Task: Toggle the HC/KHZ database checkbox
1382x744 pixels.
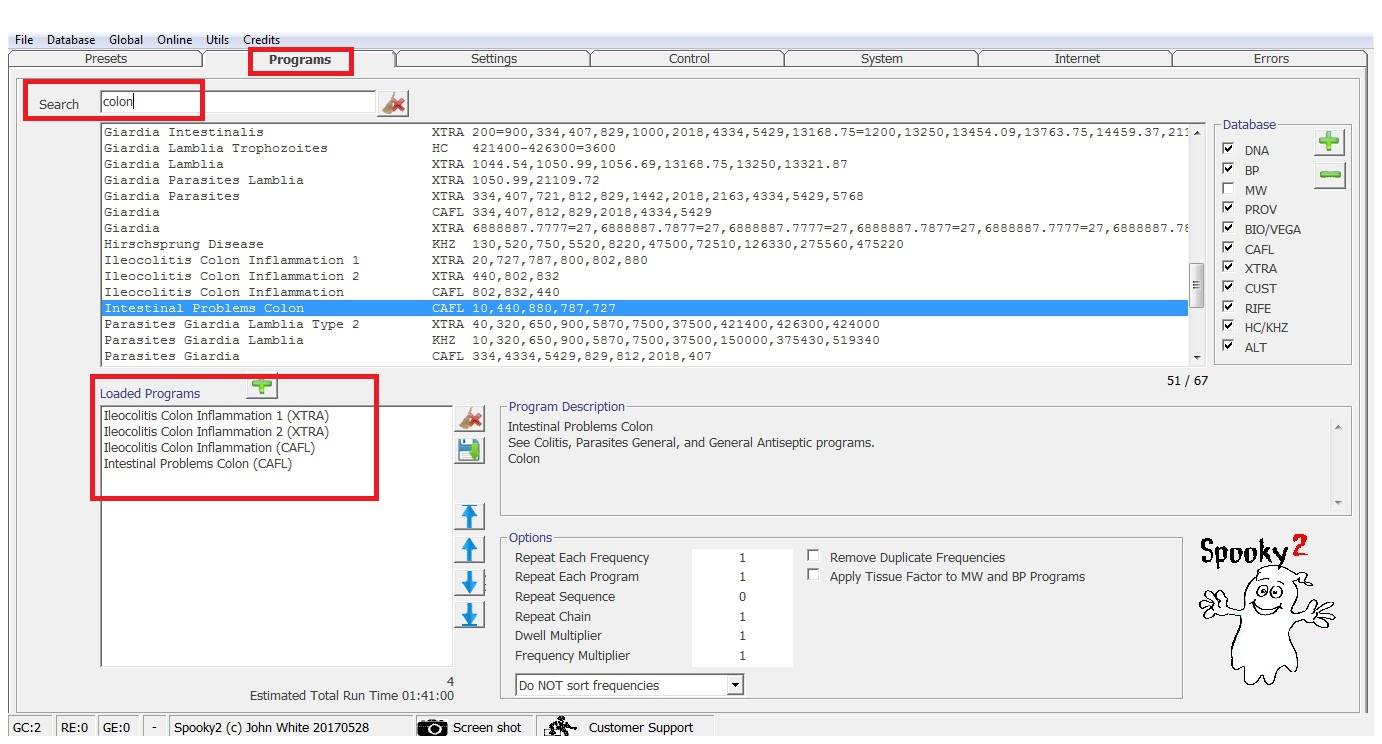Action: pyautogui.click(x=1228, y=326)
